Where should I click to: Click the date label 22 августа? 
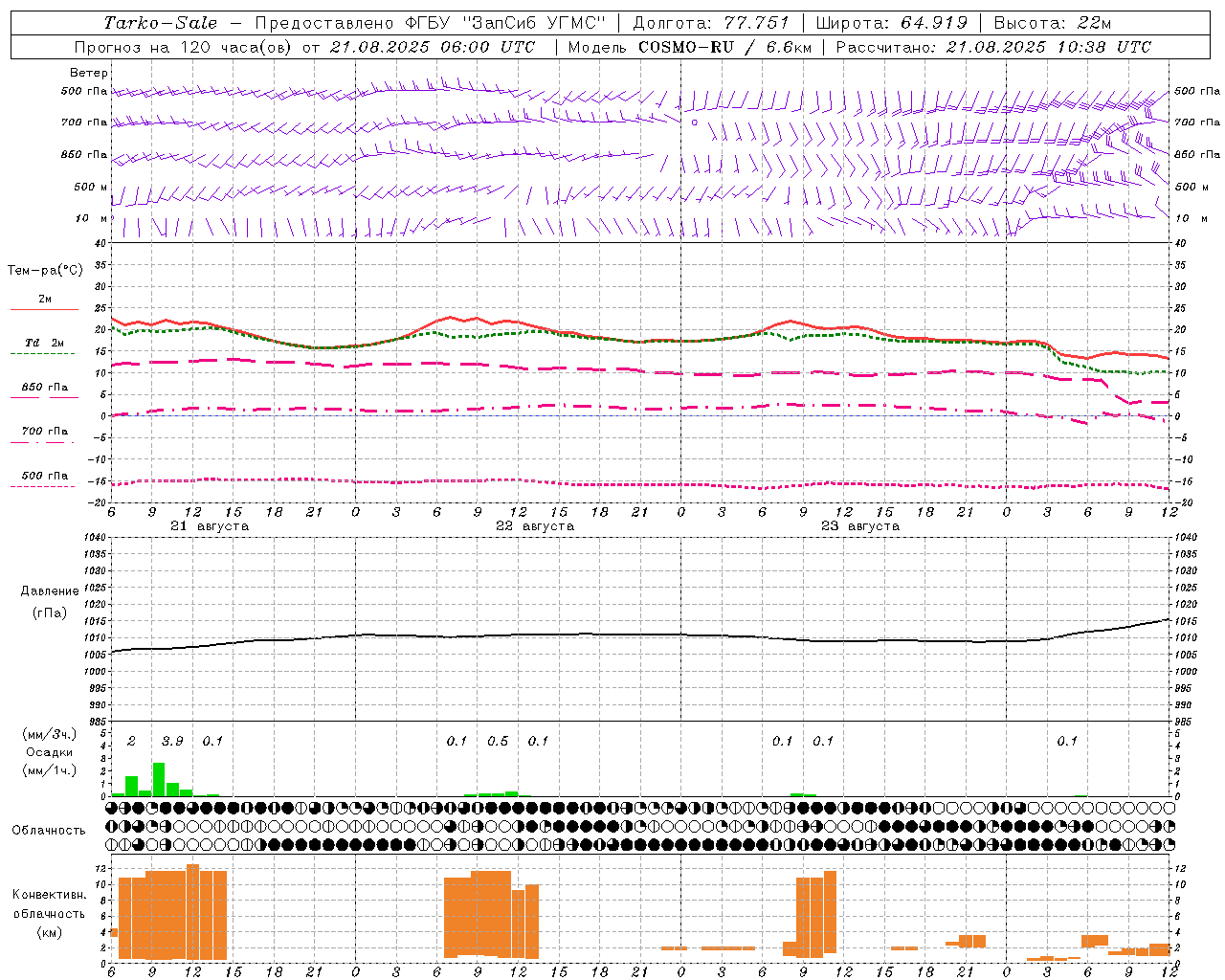tap(535, 526)
